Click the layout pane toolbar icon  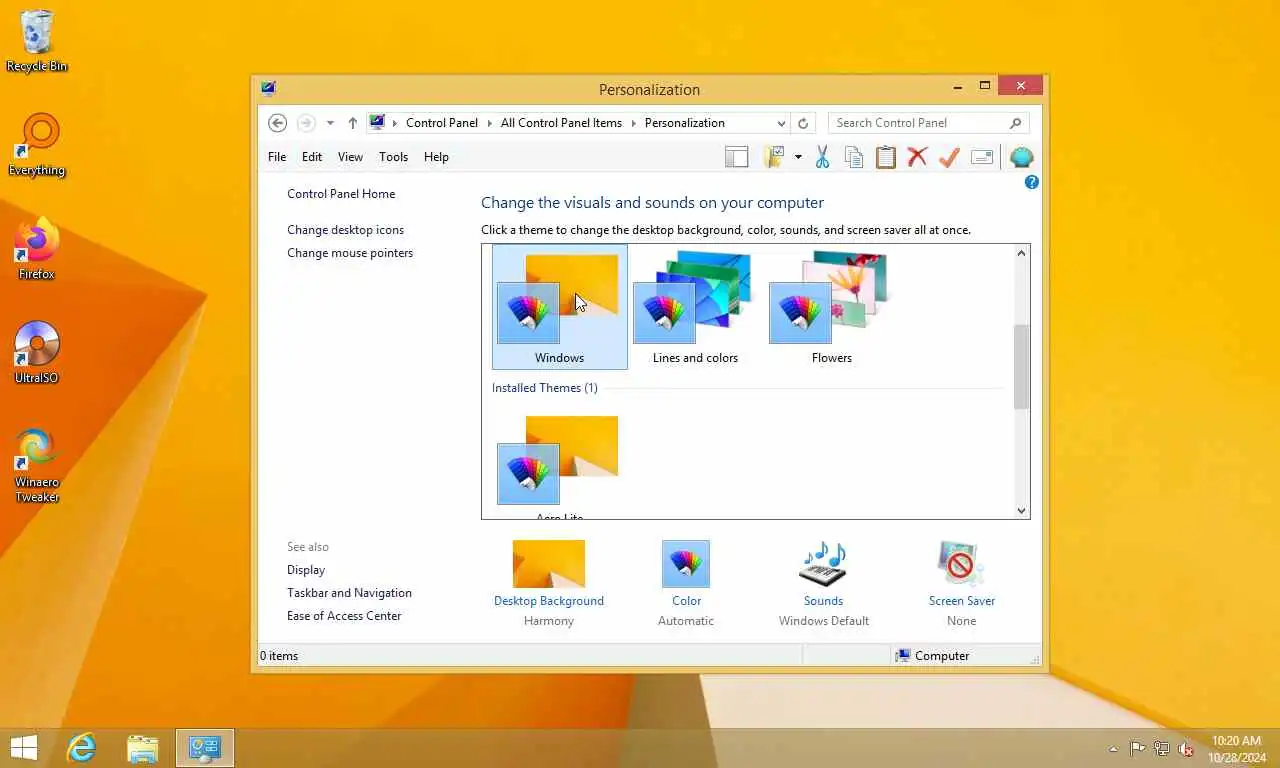(x=736, y=157)
